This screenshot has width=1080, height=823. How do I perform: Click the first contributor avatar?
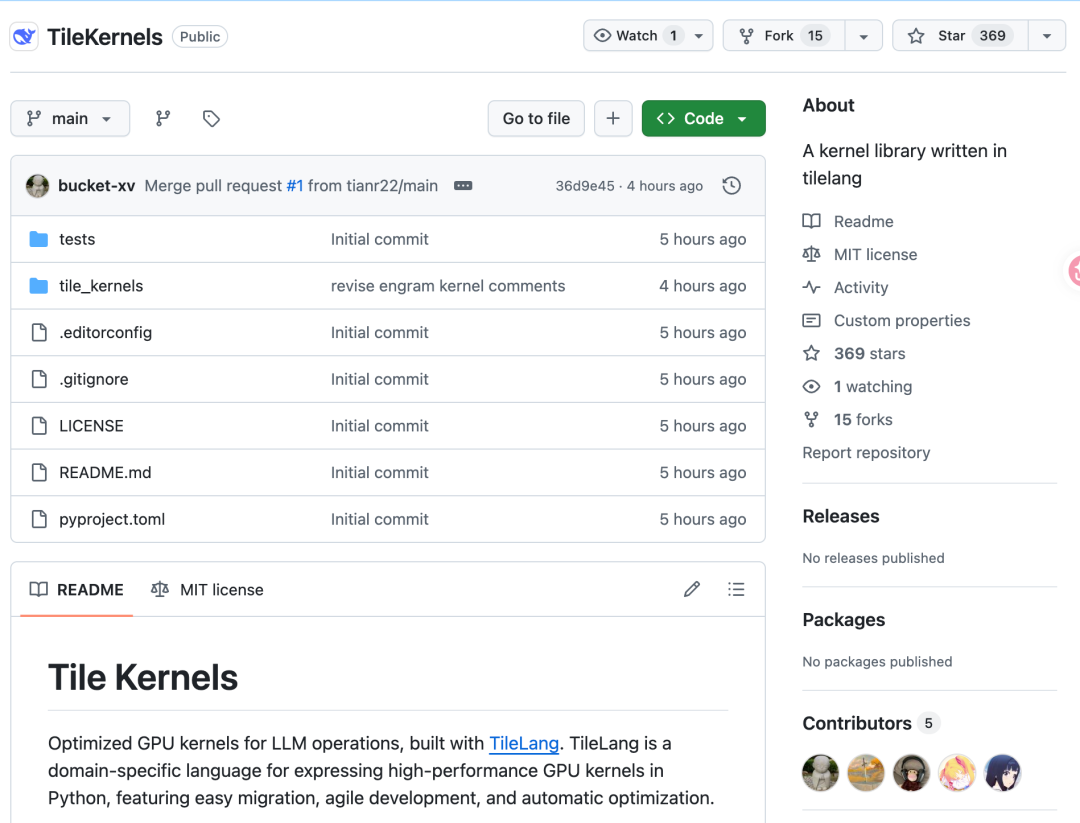pos(820,772)
